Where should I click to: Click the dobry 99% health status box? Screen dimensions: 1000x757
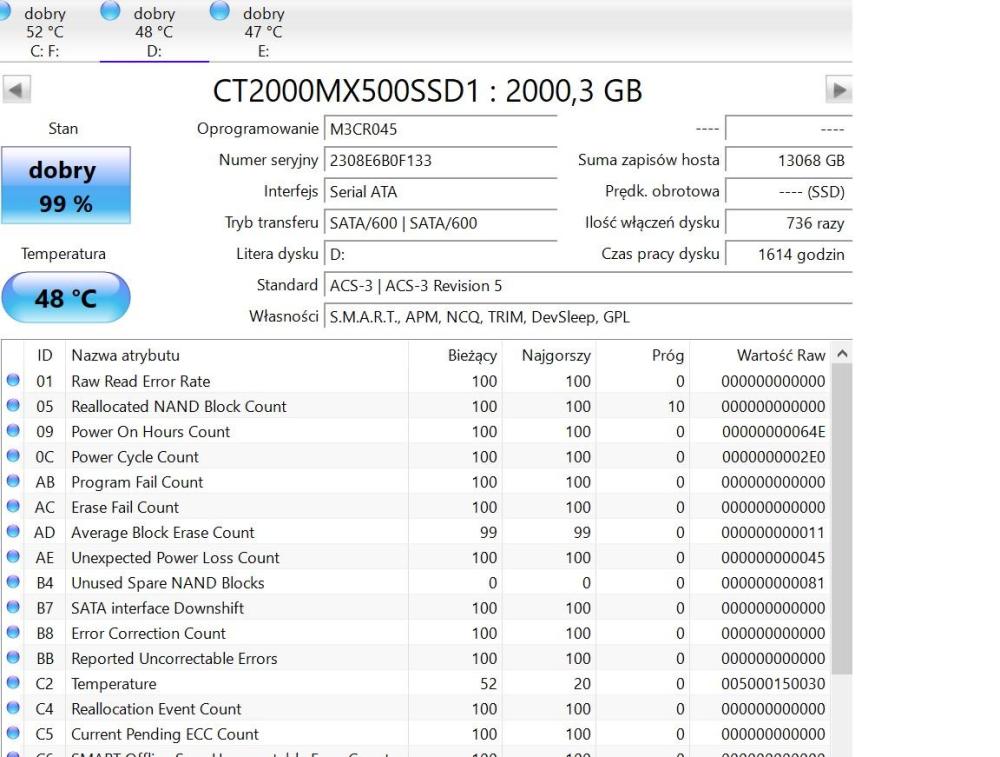pyautogui.click(x=64, y=183)
